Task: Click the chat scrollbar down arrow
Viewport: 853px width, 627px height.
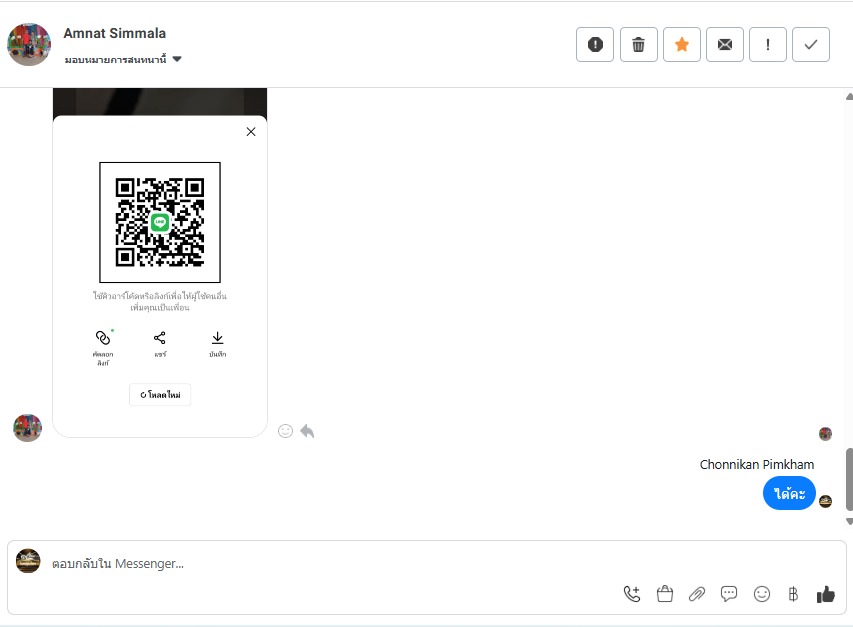Action: 849,522
